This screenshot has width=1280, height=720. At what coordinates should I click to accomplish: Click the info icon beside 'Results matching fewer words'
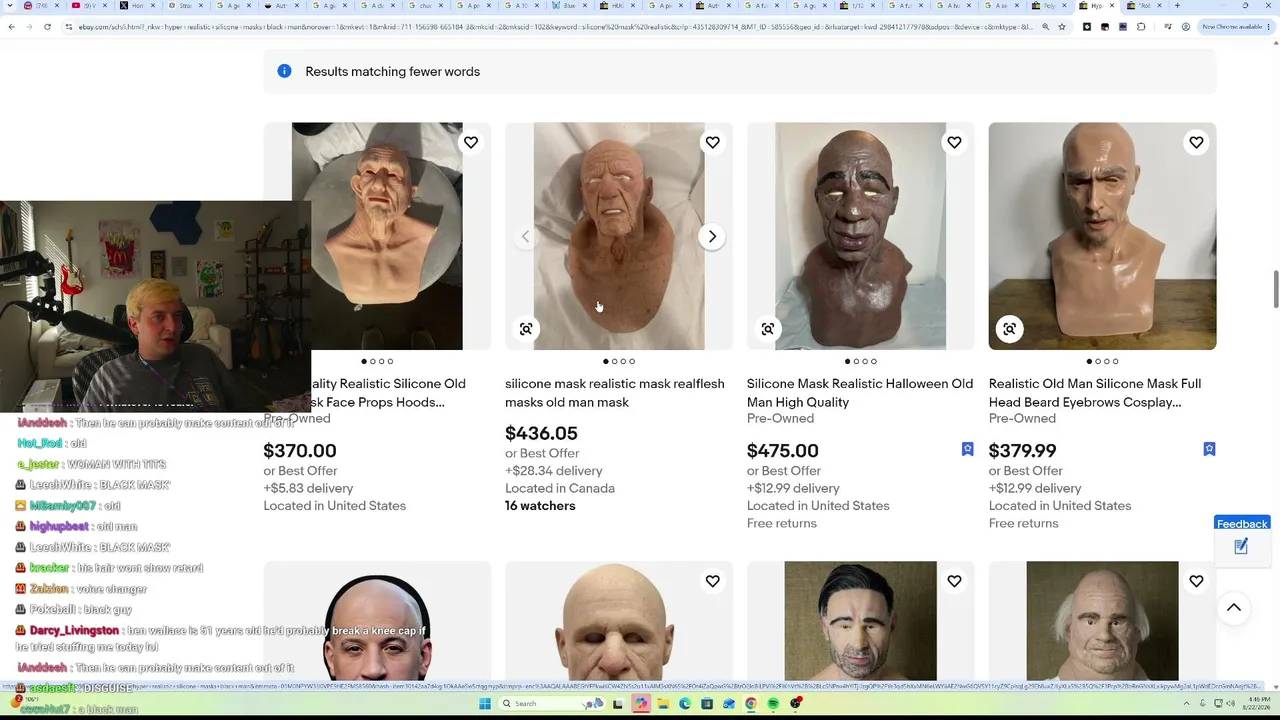pyautogui.click(x=284, y=71)
